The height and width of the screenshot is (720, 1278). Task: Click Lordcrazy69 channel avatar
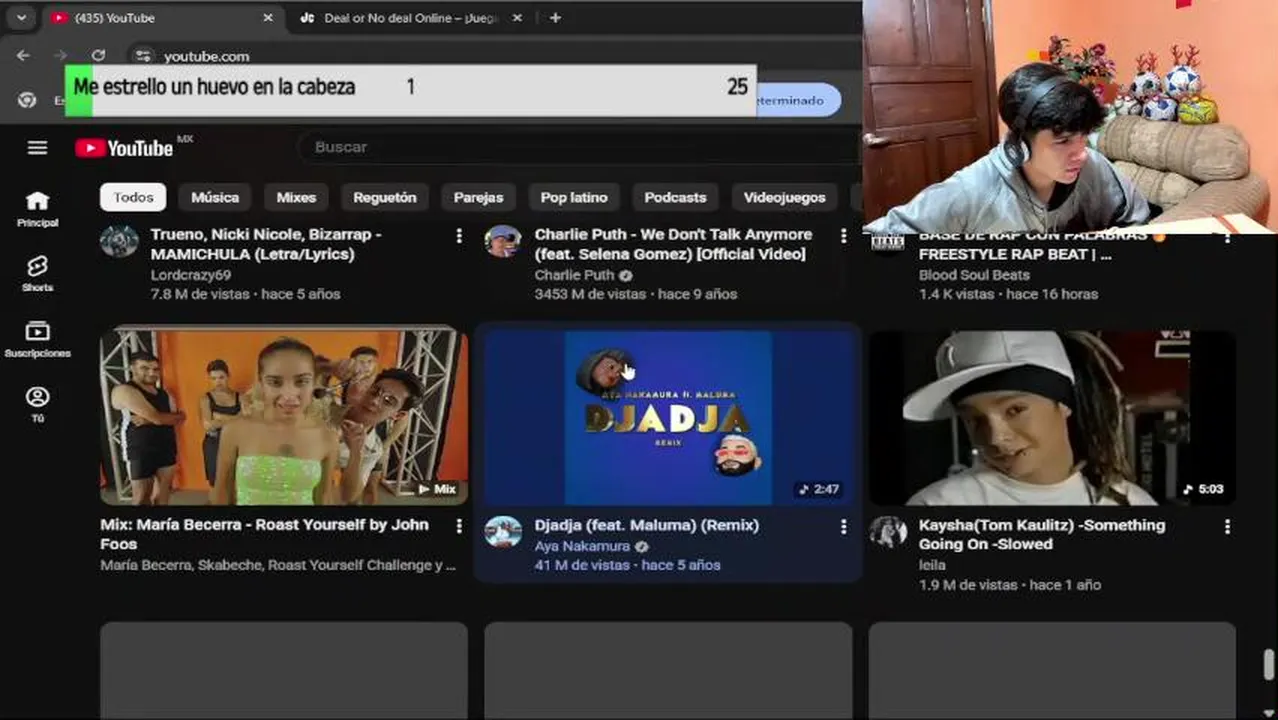point(119,241)
